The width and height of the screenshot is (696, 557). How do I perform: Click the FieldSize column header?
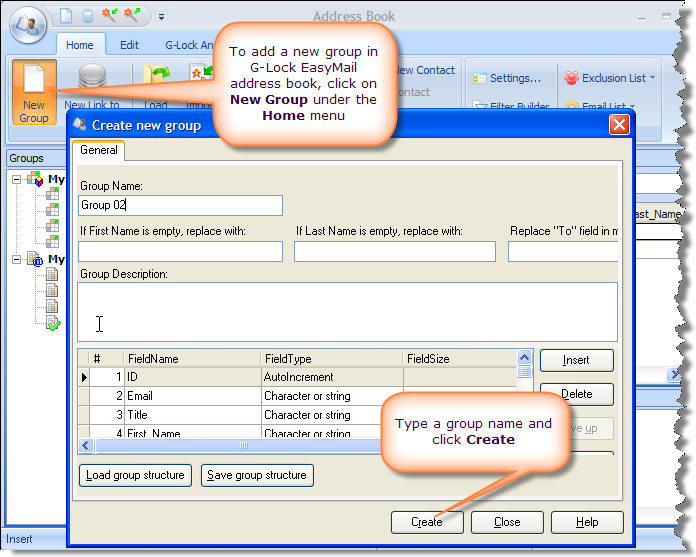point(459,359)
